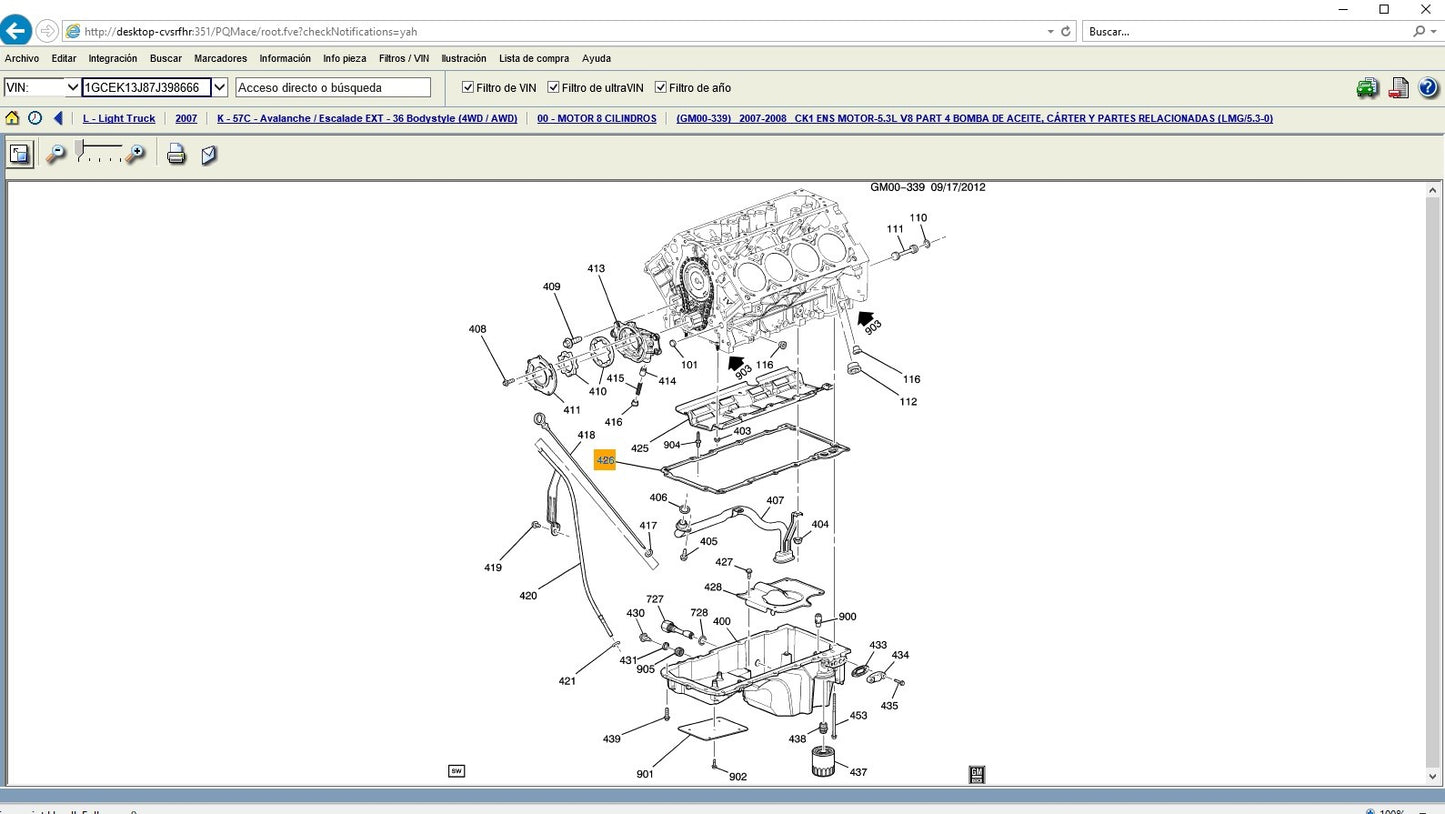Screen dimensions: 1445x814
Task: Click the blue back arrow icon
Action: point(58,118)
